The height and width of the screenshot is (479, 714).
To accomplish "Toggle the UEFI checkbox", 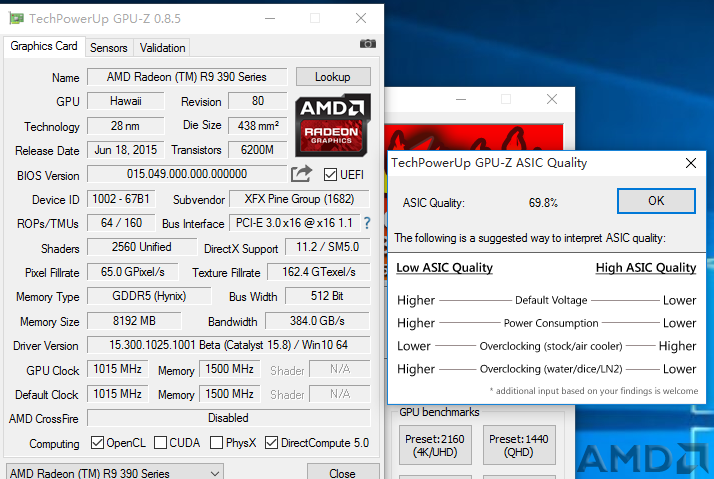I will click(x=330, y=174).
